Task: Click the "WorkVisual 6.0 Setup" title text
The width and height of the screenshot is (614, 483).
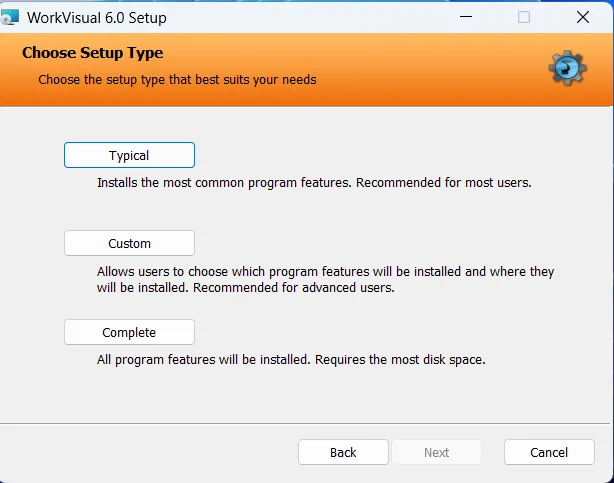Action: click(x=98, y=18)
